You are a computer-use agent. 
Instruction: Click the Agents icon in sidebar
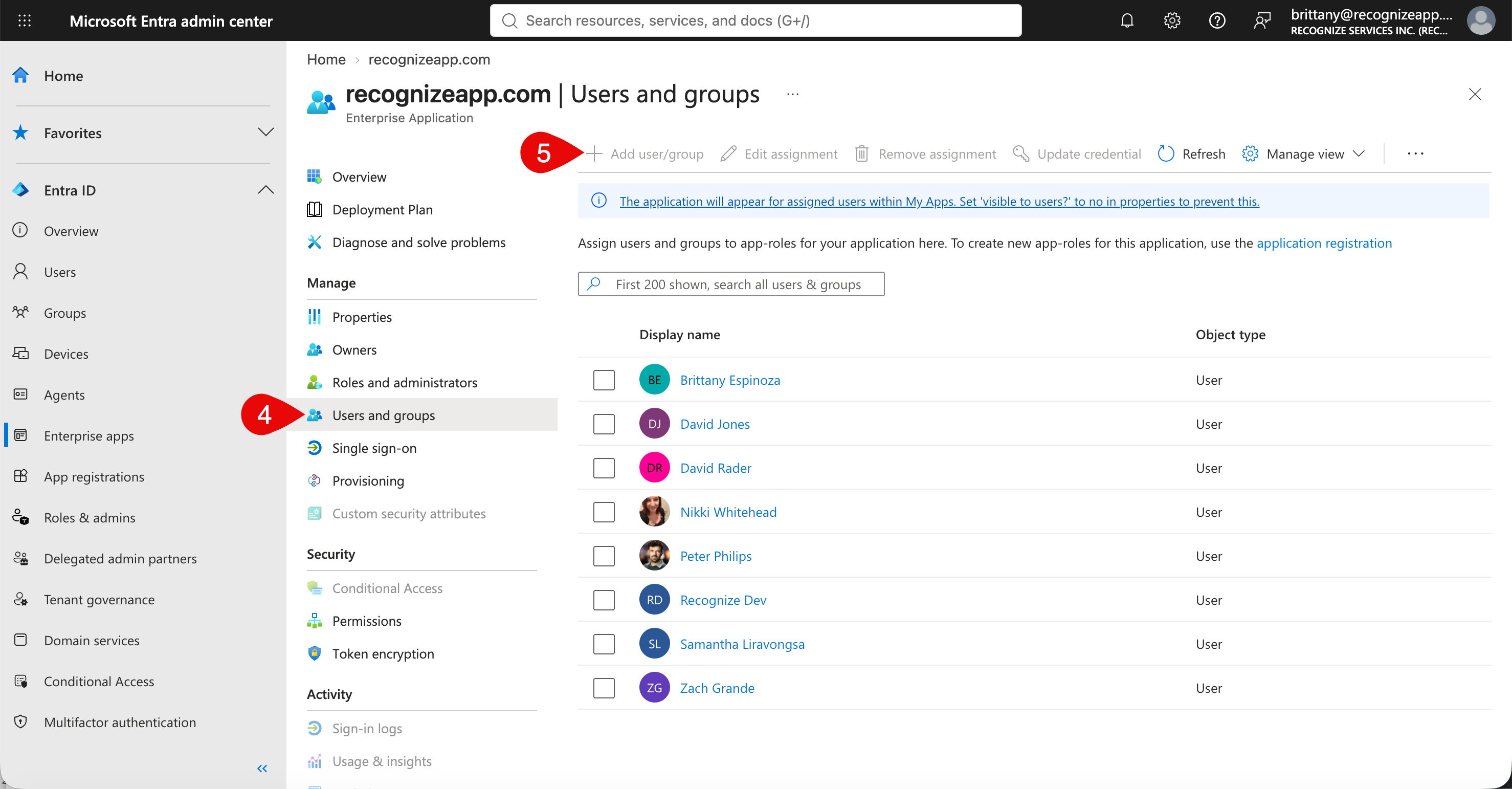coord(20,394)
